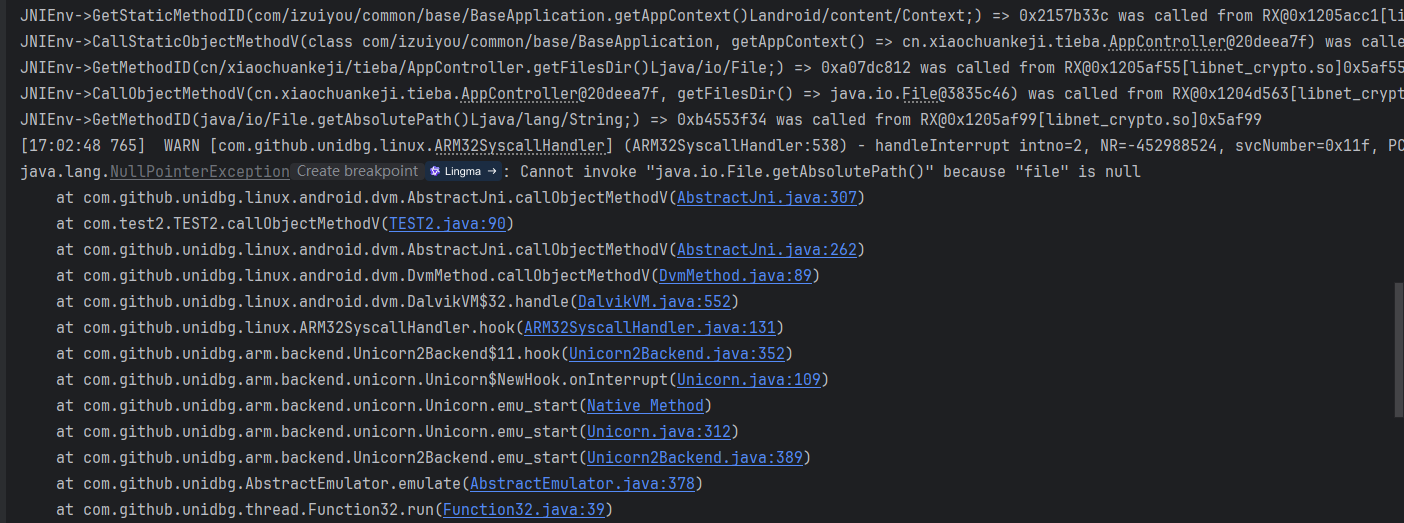Jump to TEST2.java:90 source line
Viewport: 1404px width, 523px height.
pyautogui.click(x=448, y=223)
